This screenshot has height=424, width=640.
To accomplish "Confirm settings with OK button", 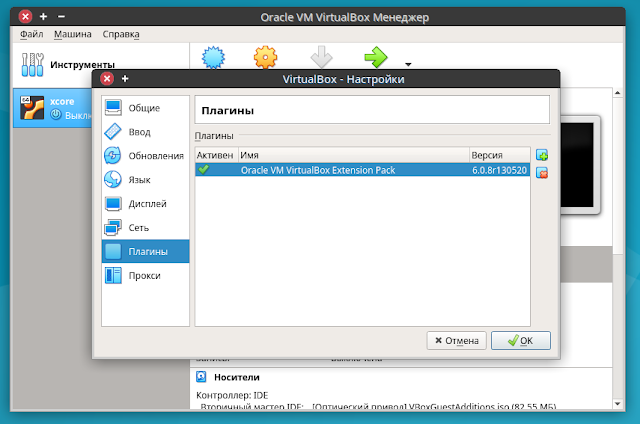I will (x=521, y=340).
